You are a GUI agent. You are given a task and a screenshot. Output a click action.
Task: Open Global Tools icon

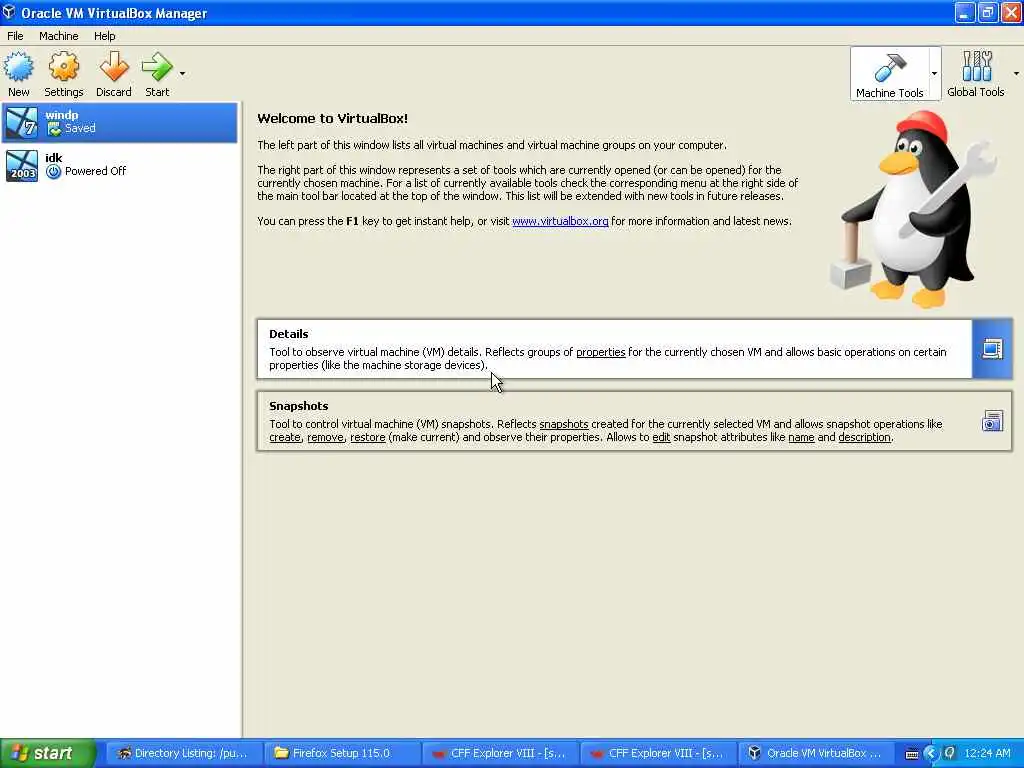[976, 67]
